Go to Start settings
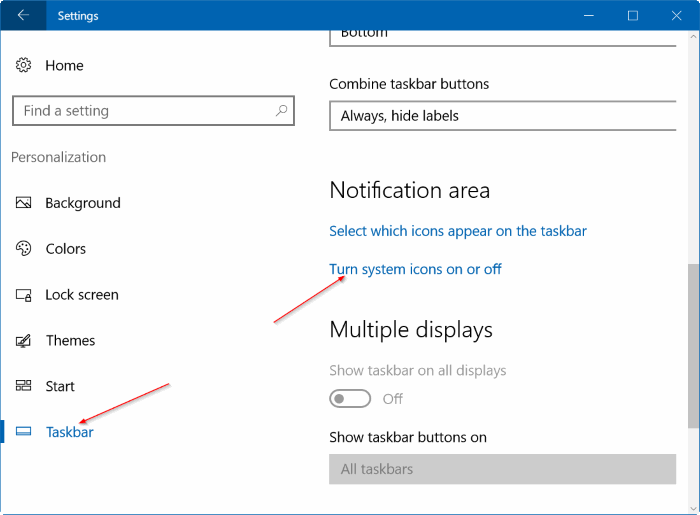The width and height of the screenshot is (700, 515). pos(60,386)
